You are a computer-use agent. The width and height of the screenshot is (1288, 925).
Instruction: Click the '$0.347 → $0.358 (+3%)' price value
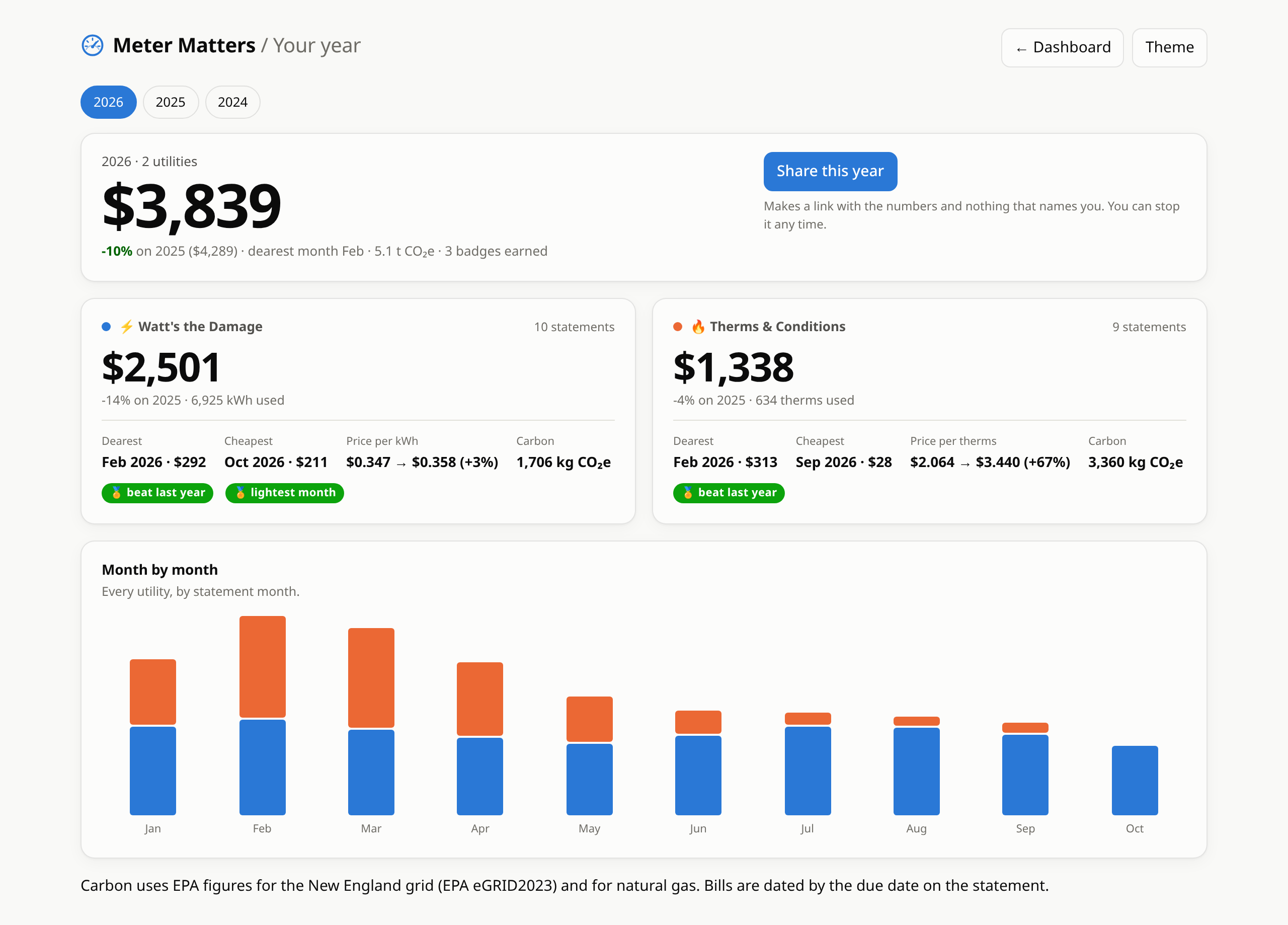(x=422, y=462)
